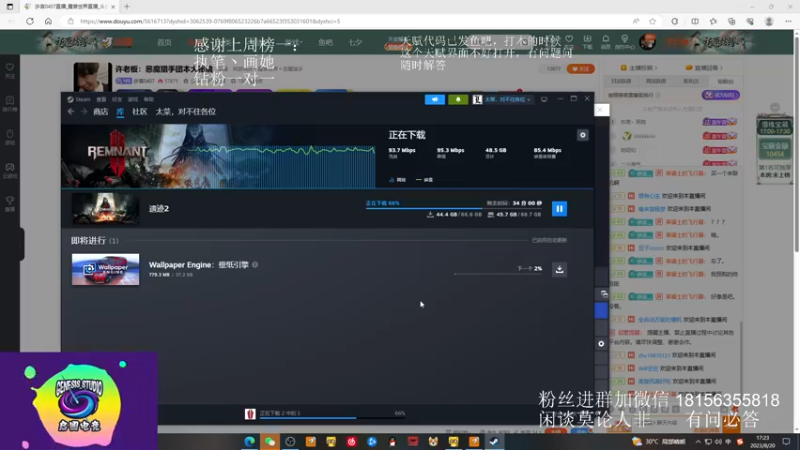The image size is (800, 450).
Task: Open NetEase Cloud Music taskbar icon
Action: point(352,441)
